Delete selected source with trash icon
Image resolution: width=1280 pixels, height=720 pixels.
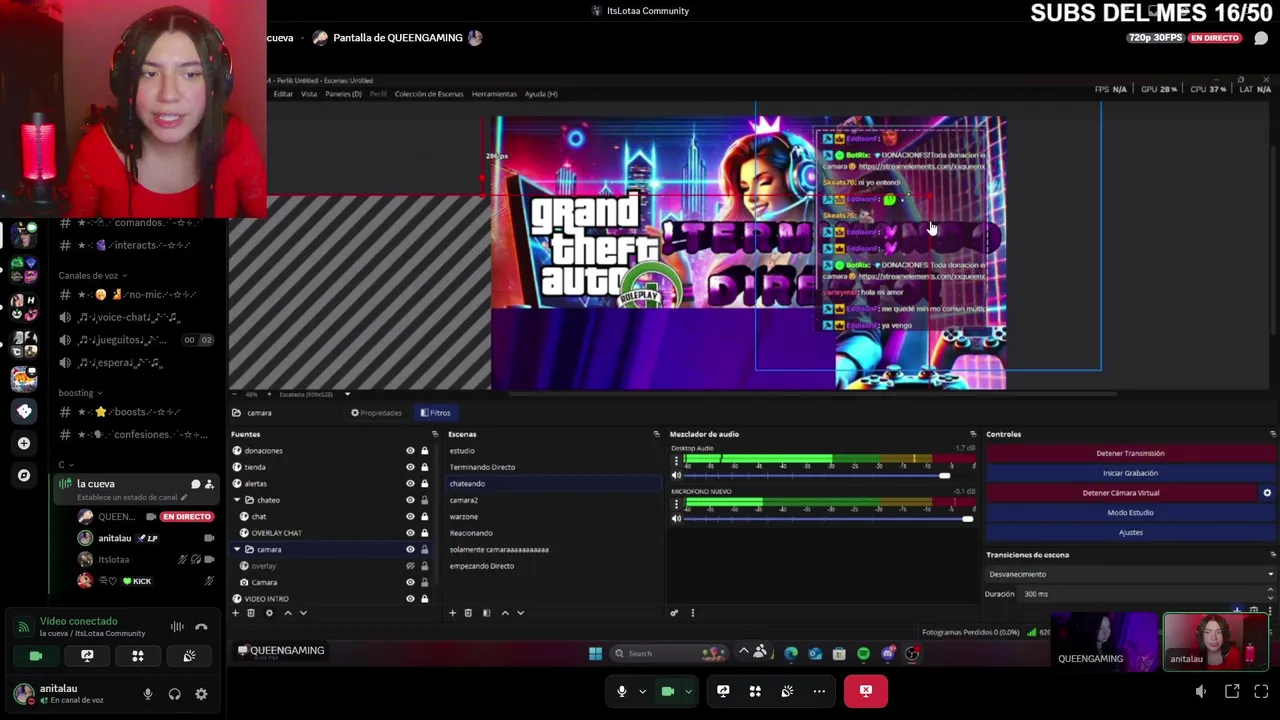click(251, 613)
